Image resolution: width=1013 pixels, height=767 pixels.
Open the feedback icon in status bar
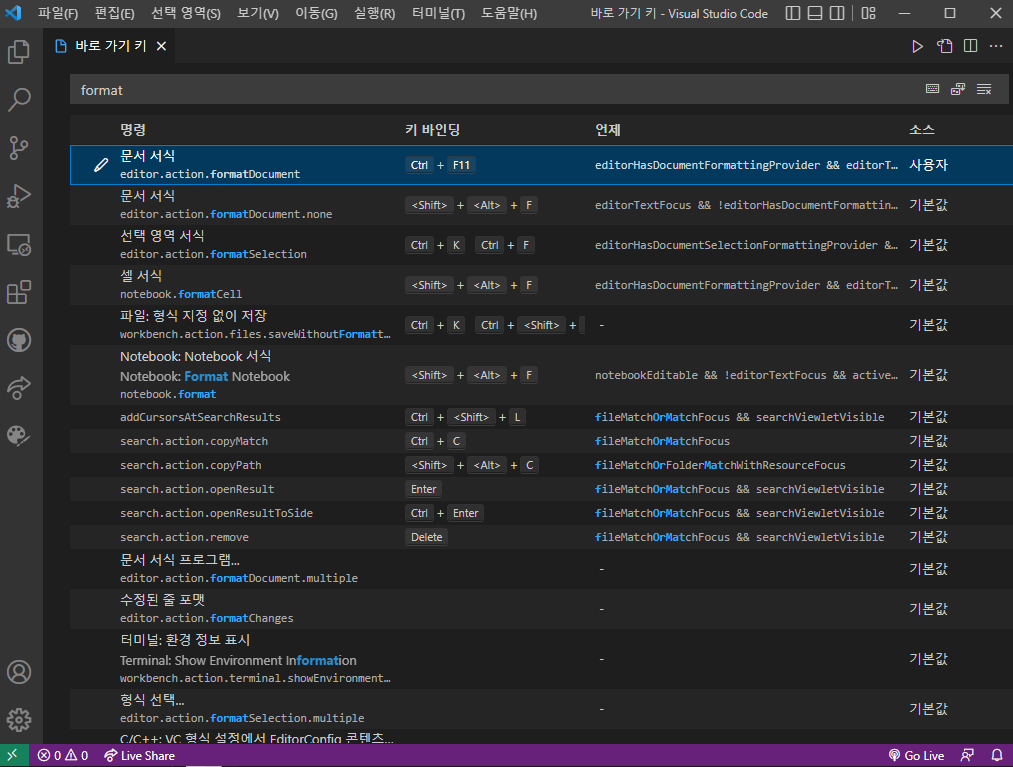(967, 755)
